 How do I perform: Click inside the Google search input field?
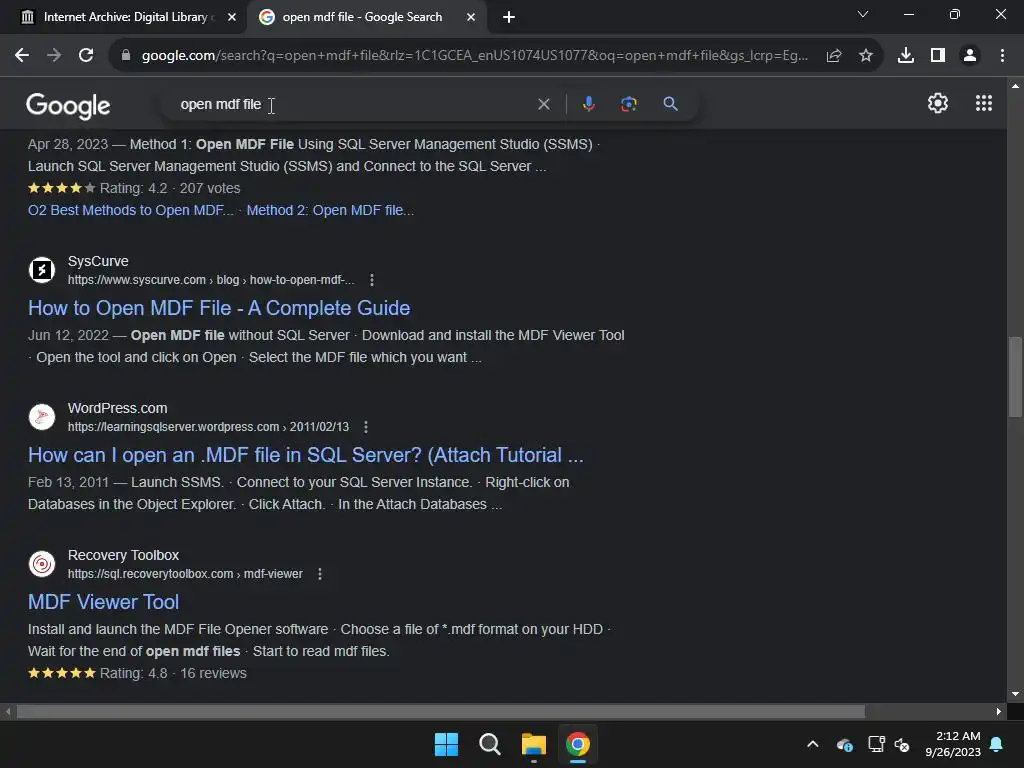353,104
